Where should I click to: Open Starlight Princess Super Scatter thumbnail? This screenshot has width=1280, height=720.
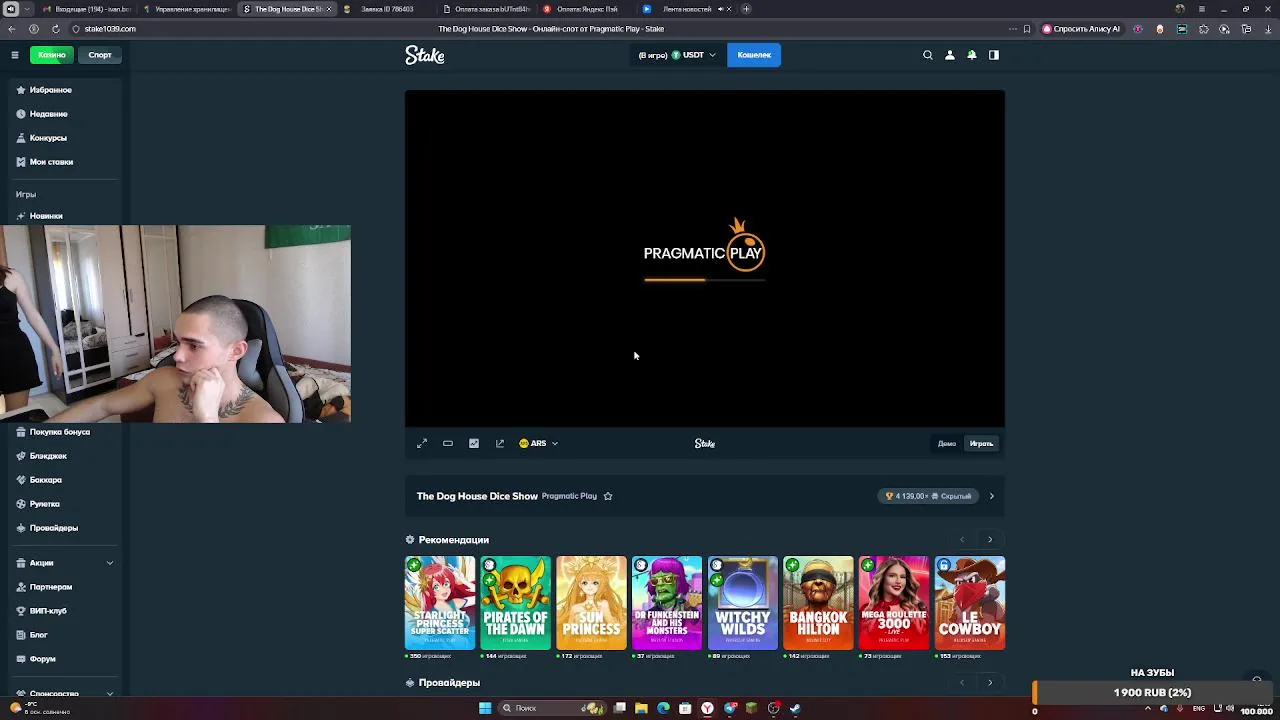coord(440,603)
